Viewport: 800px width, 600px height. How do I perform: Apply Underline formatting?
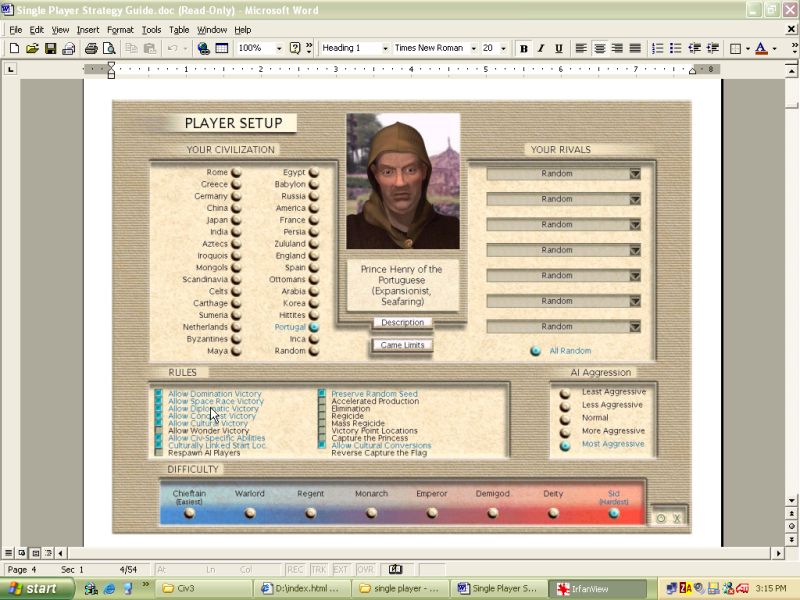pyautogui.click(x=558, y=48)
